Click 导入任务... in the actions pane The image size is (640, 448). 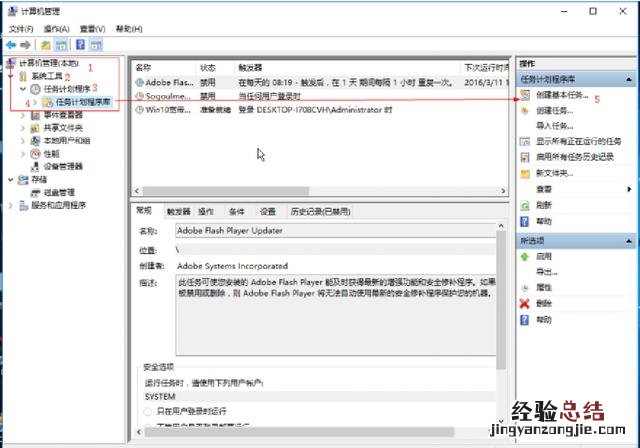coord(554,126)
